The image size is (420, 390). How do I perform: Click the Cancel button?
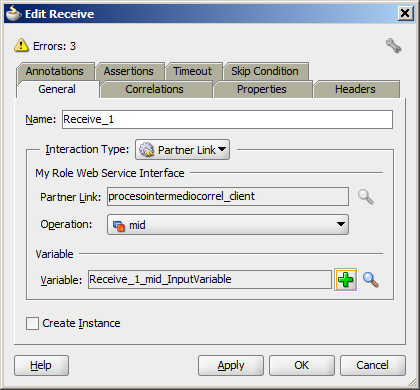pyautogui.click(x=373, y=365)
